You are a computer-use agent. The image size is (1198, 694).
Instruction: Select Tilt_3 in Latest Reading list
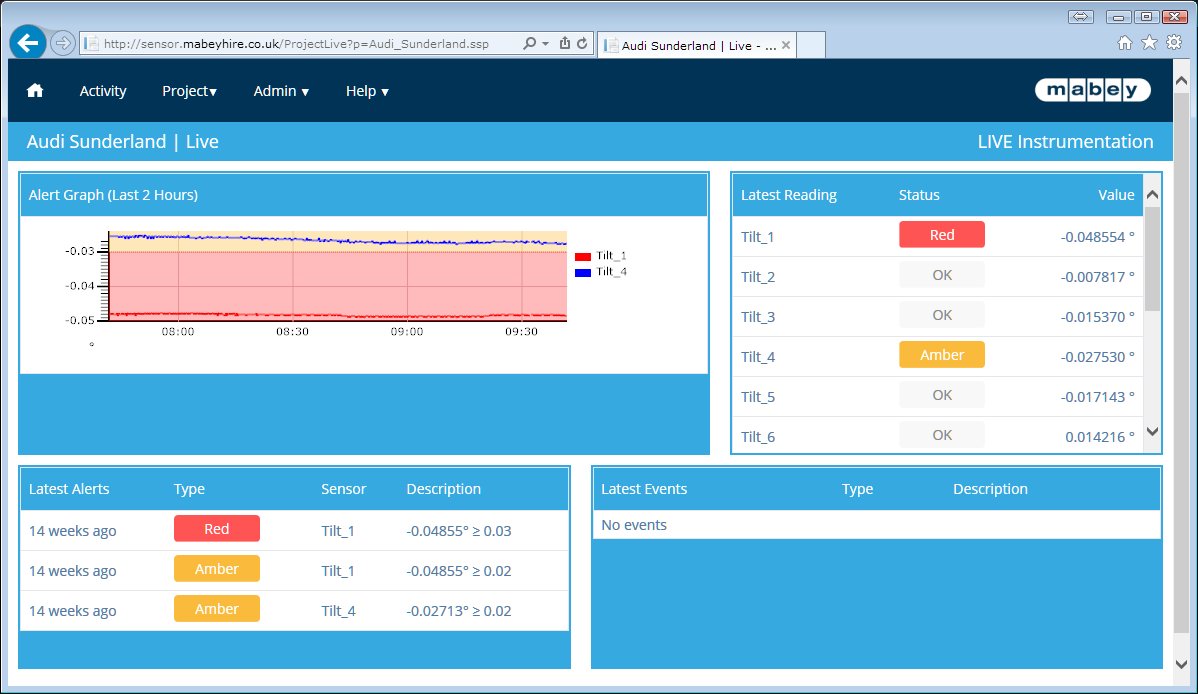pos(758,316)
